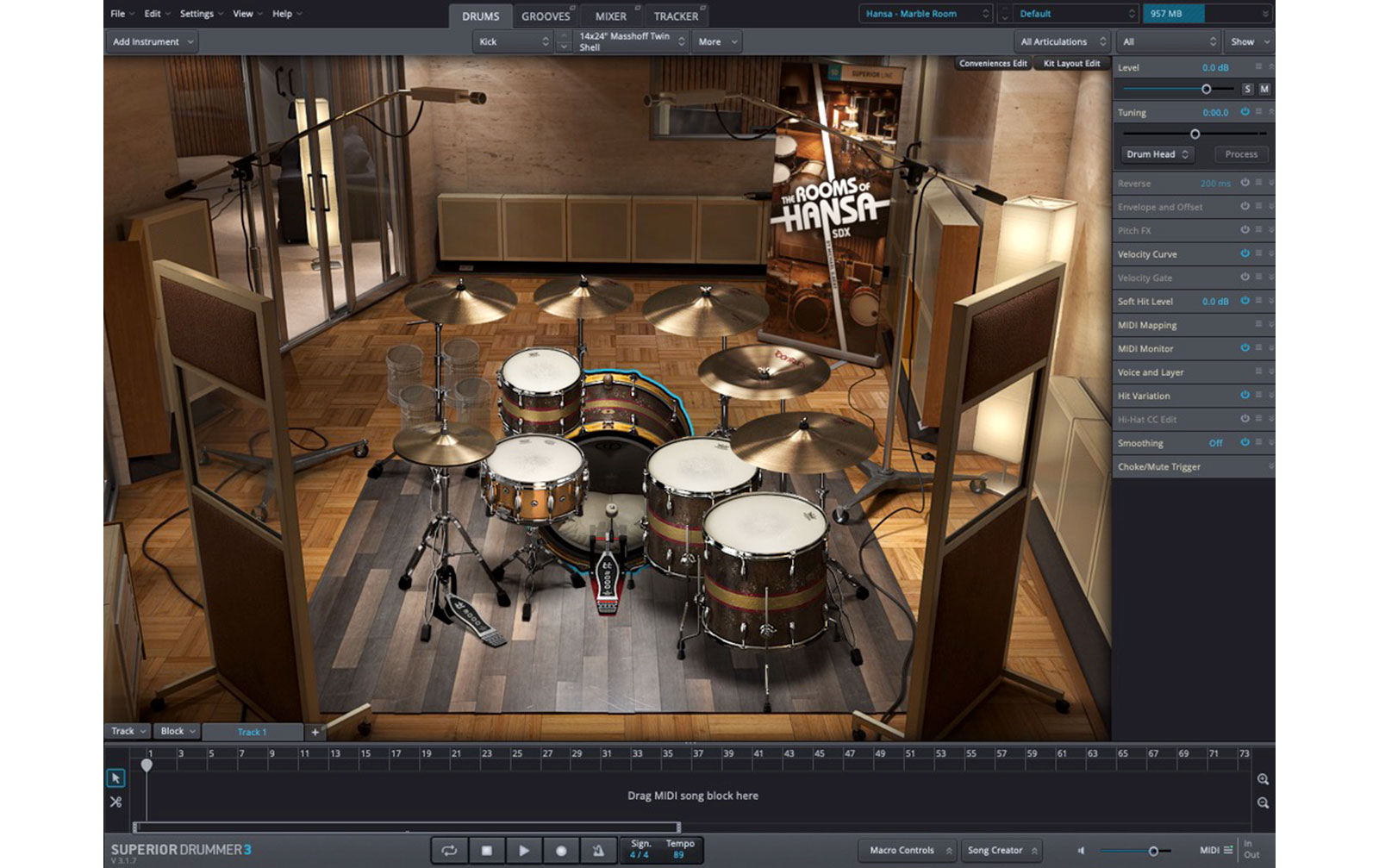1379x868 pixels.
Task: Open the Macro Controls panel
Action: pyautogui.click(x=908, y=850)
